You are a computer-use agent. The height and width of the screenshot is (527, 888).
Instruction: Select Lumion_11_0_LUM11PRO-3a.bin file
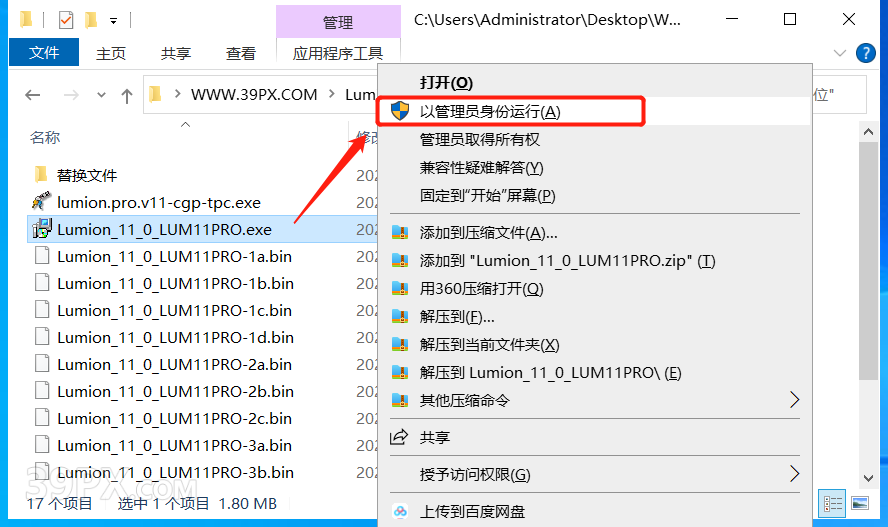point(174,446)
